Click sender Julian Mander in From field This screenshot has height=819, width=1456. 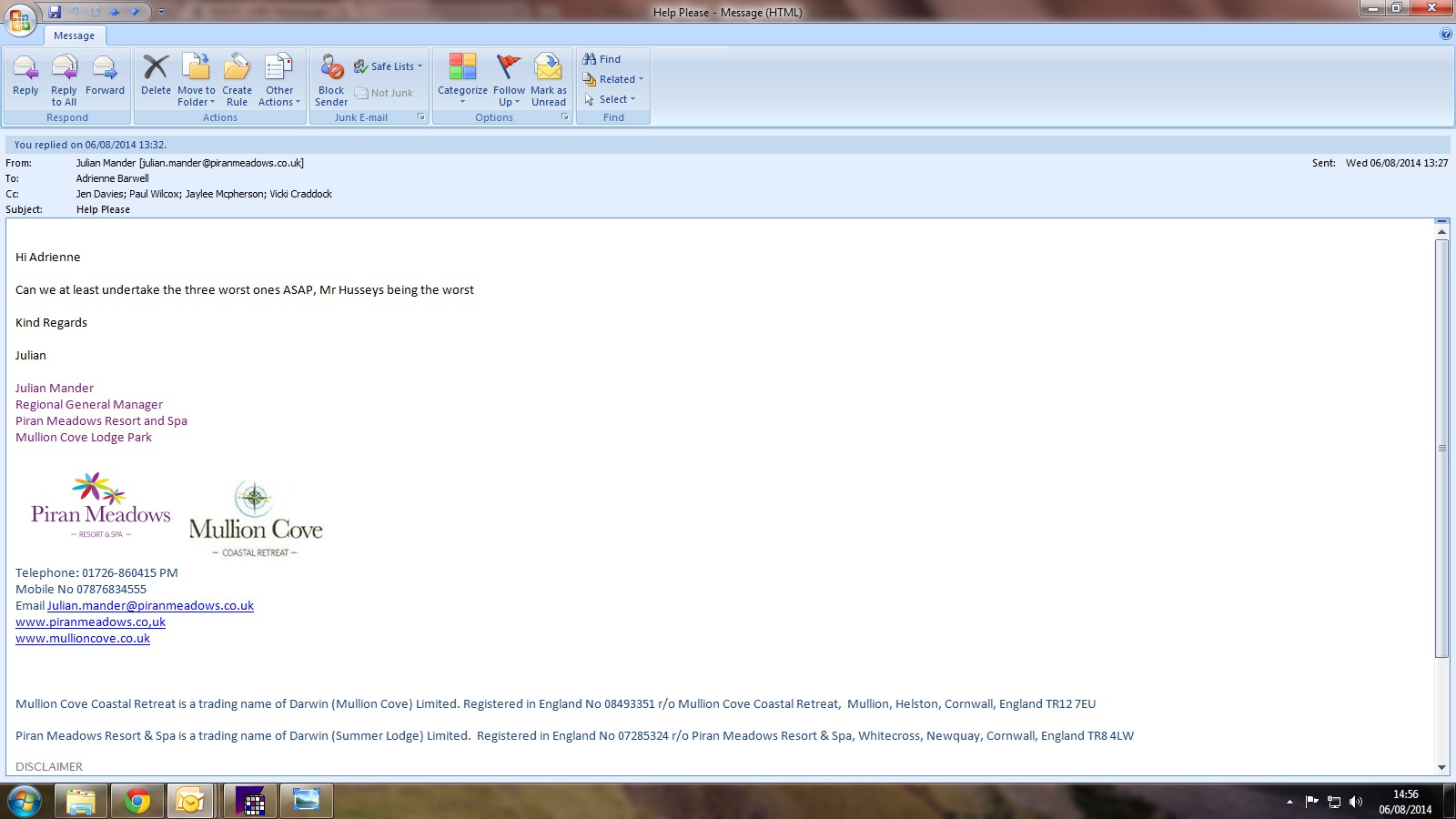click(190, 163)
